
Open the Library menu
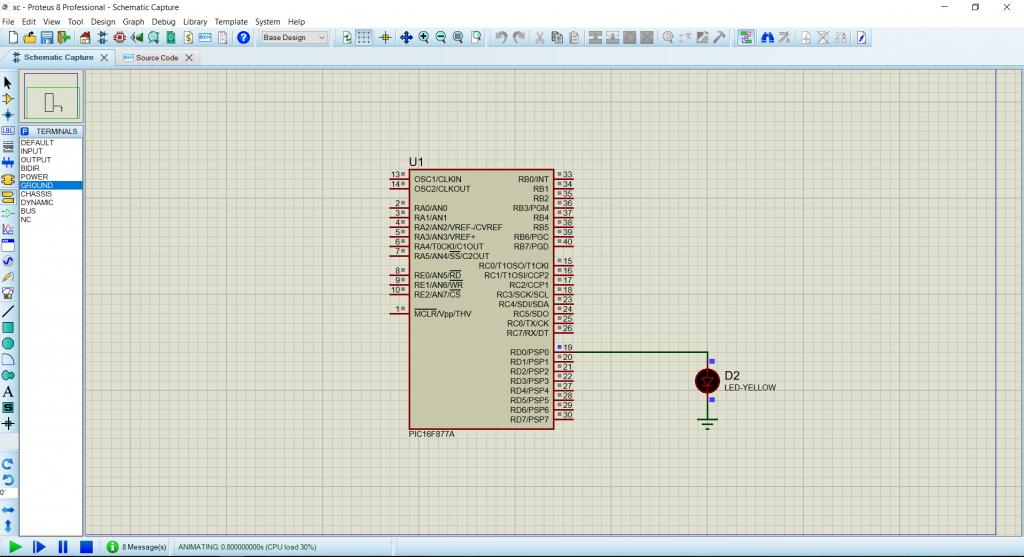pyautogui.click(x=195, y=22)
